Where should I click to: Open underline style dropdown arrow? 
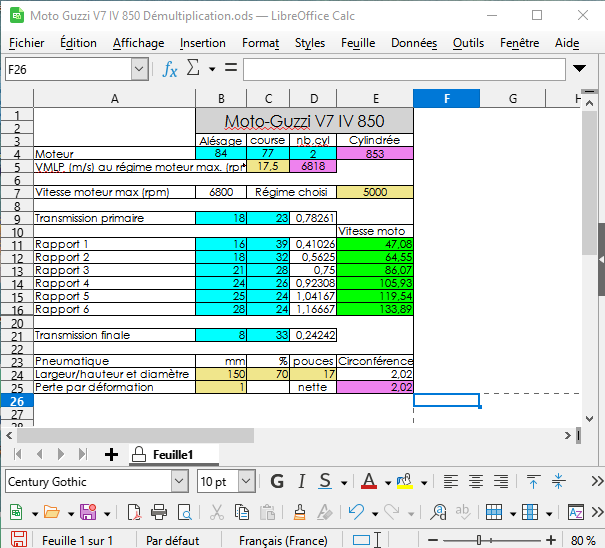point(344,482)
